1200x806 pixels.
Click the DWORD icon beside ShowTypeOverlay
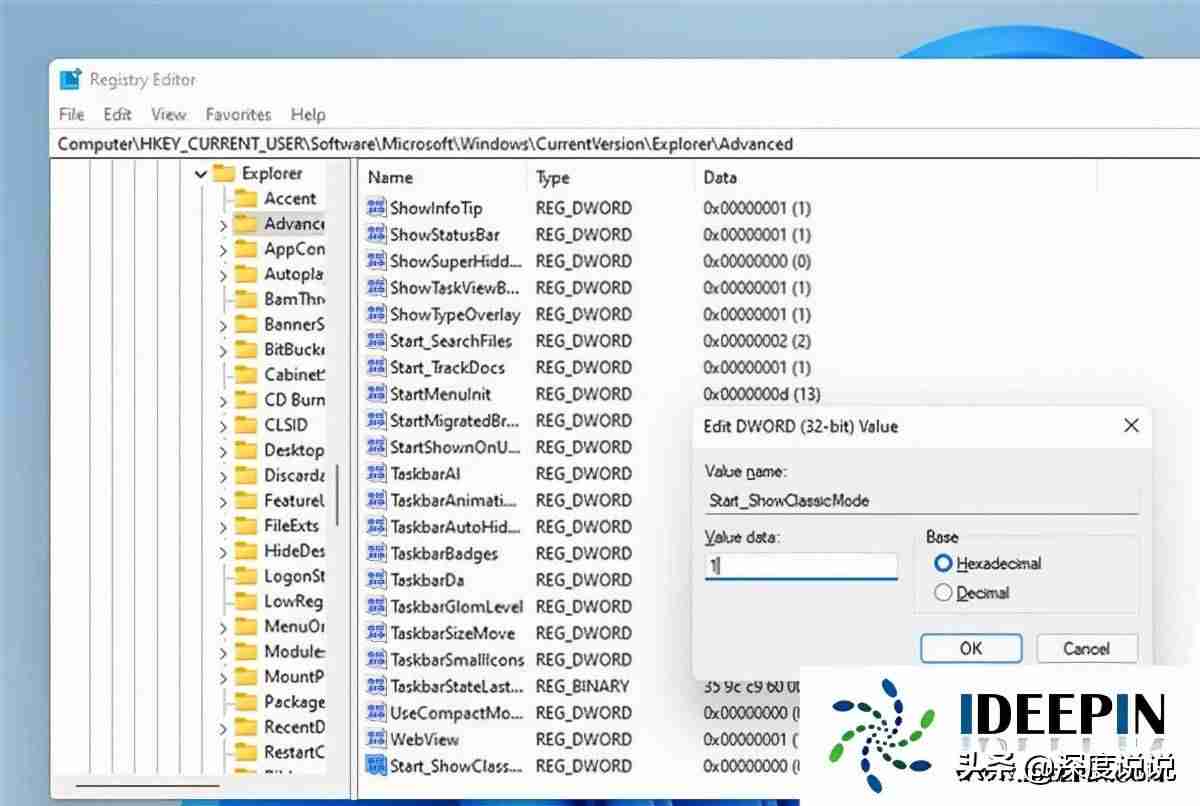(x=376, y=314)
